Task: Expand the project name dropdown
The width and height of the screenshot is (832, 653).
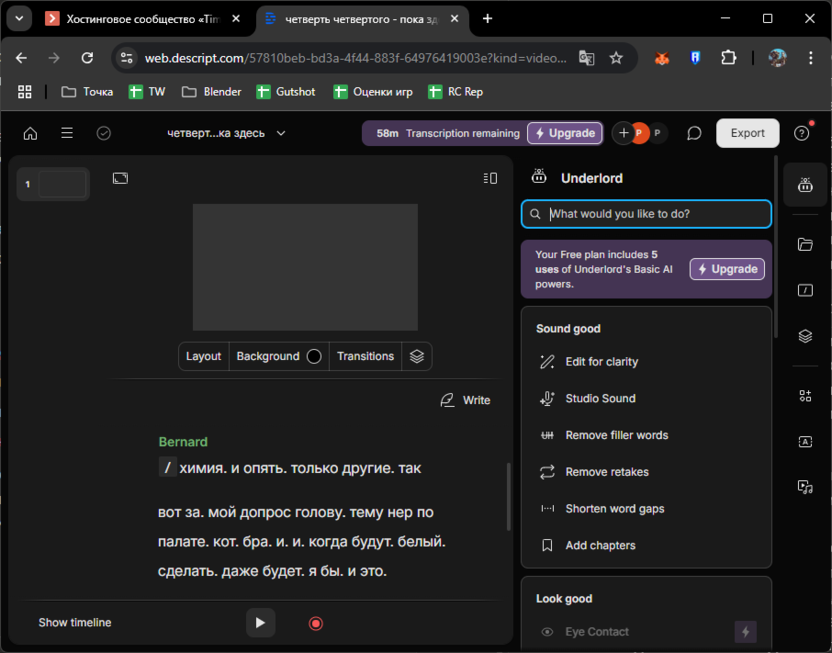Action: (281, 133)
